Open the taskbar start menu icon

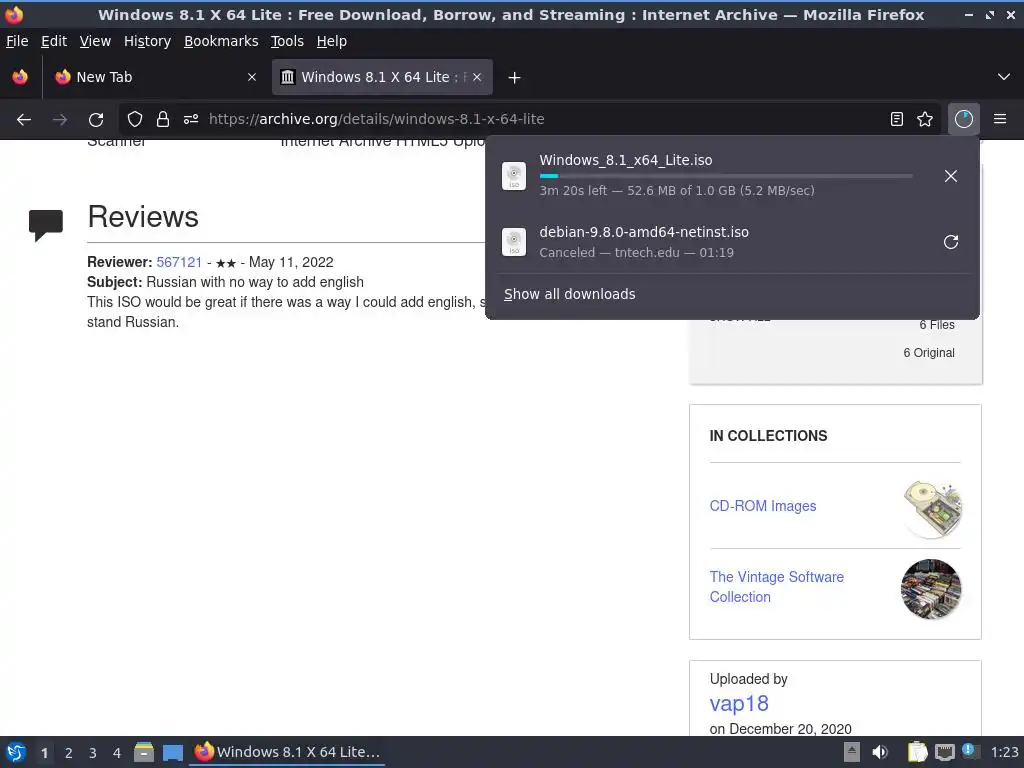(16, 752)
